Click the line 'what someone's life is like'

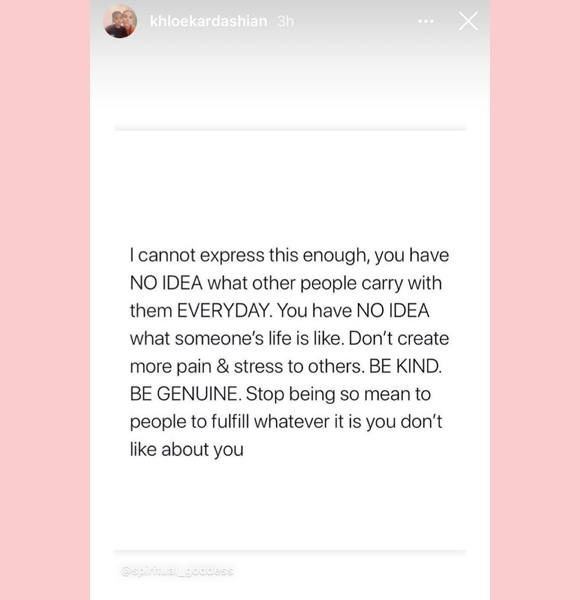tap(237, 339)
